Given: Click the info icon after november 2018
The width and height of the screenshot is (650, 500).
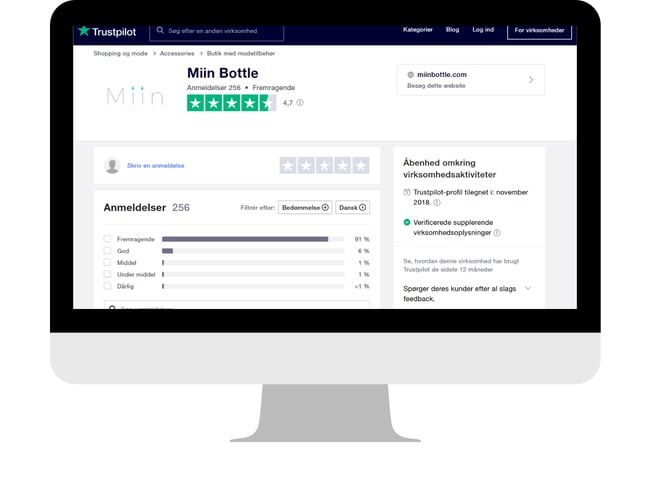Looking at the screenshot, I should coord(437,202).
